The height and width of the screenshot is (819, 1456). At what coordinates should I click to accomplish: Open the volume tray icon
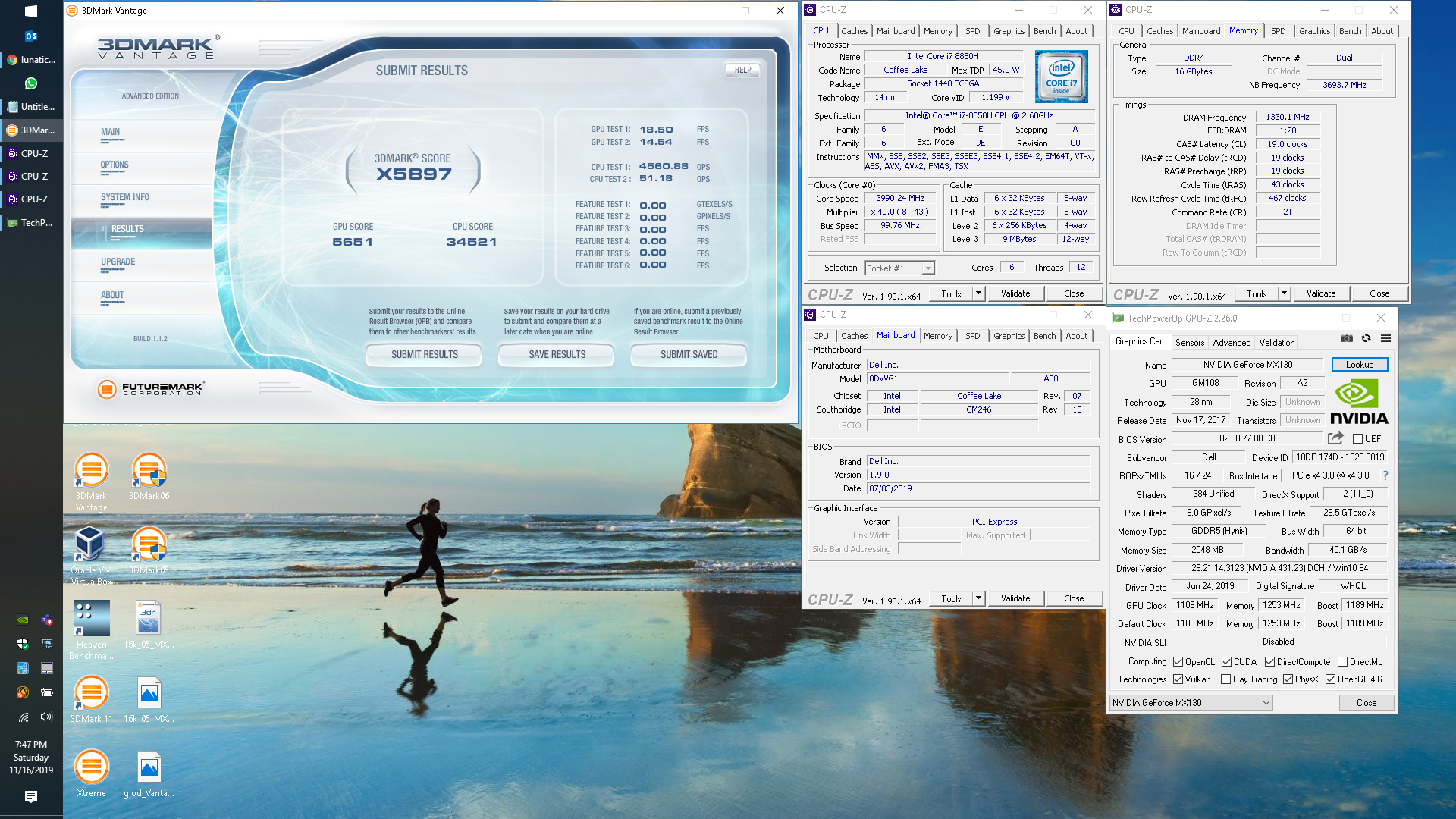pos(46,717)
